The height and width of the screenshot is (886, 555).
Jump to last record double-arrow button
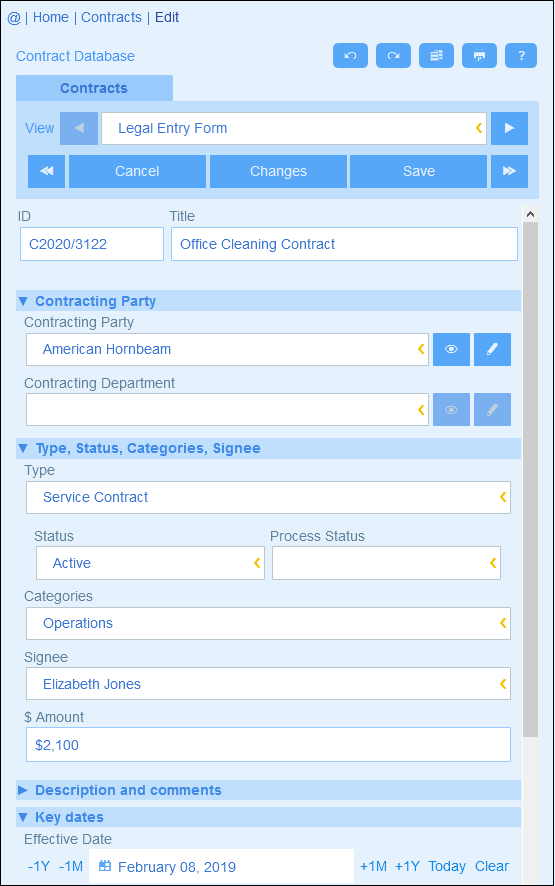click(509, 171)
